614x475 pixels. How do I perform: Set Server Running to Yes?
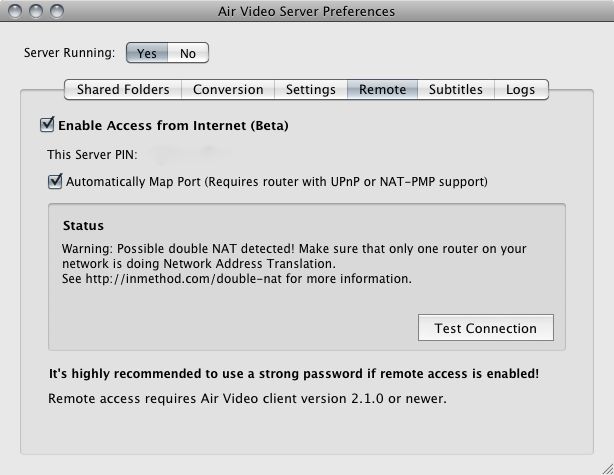147,53
